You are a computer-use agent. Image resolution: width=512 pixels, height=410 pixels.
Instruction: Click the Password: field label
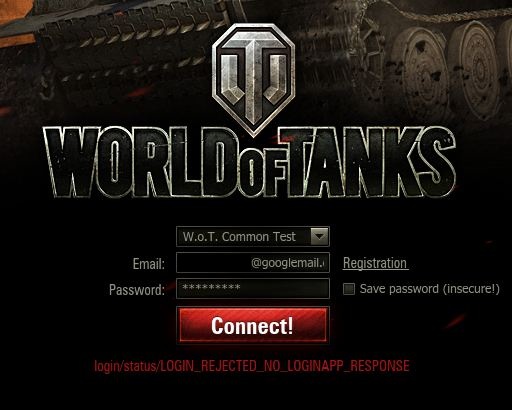(x=137, y=289)
